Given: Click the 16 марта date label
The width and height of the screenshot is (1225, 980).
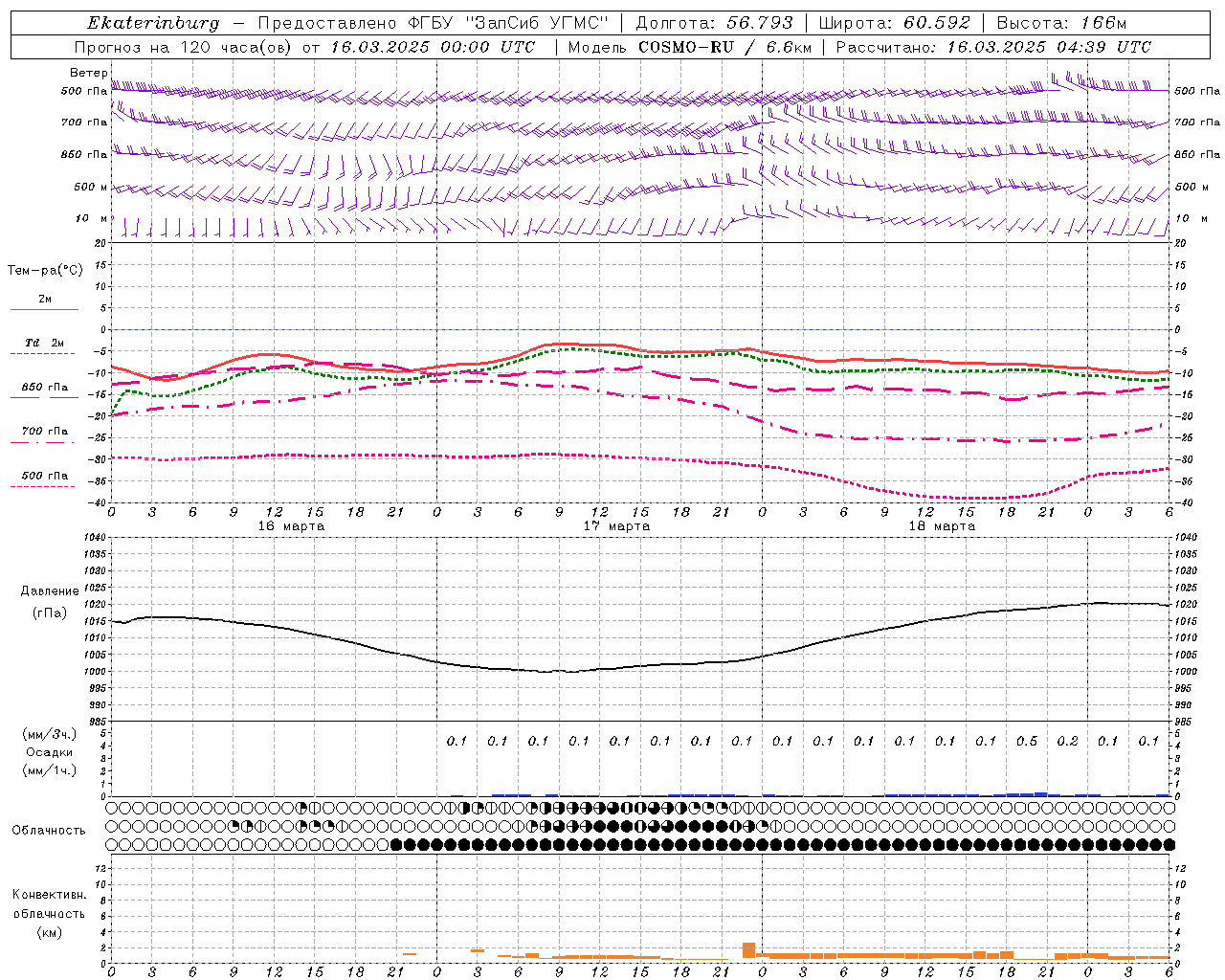Looking at the screenshot, I should click(x=291, y=526).
